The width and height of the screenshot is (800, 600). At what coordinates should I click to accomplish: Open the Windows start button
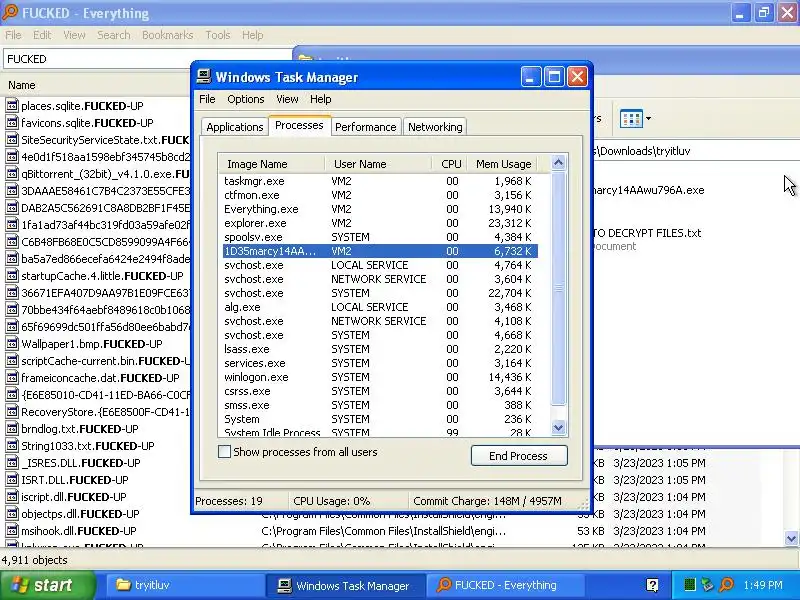click(47, 585)
